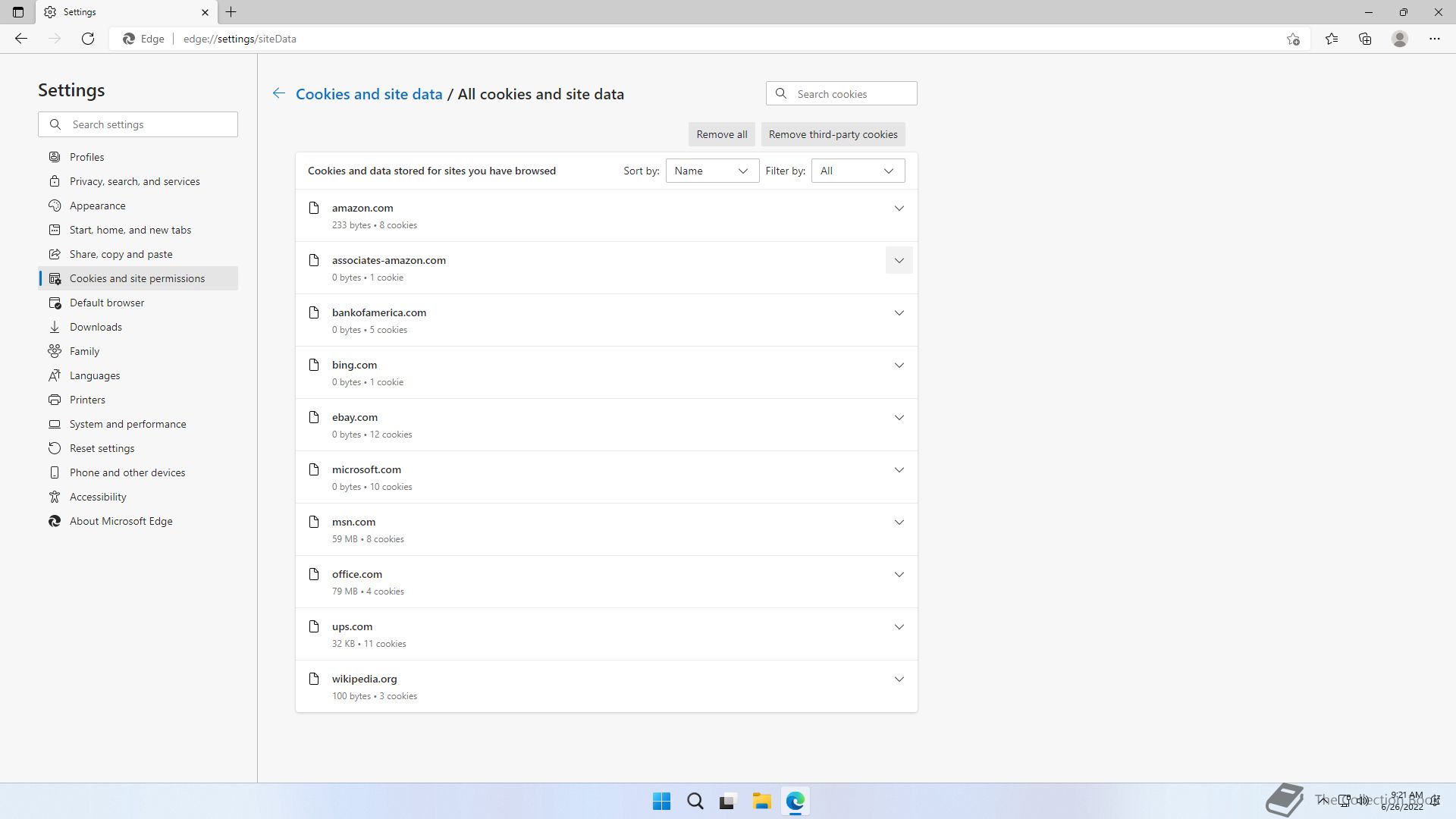
Task: Open Phone and other devices section
Action: tap(138, 472)
